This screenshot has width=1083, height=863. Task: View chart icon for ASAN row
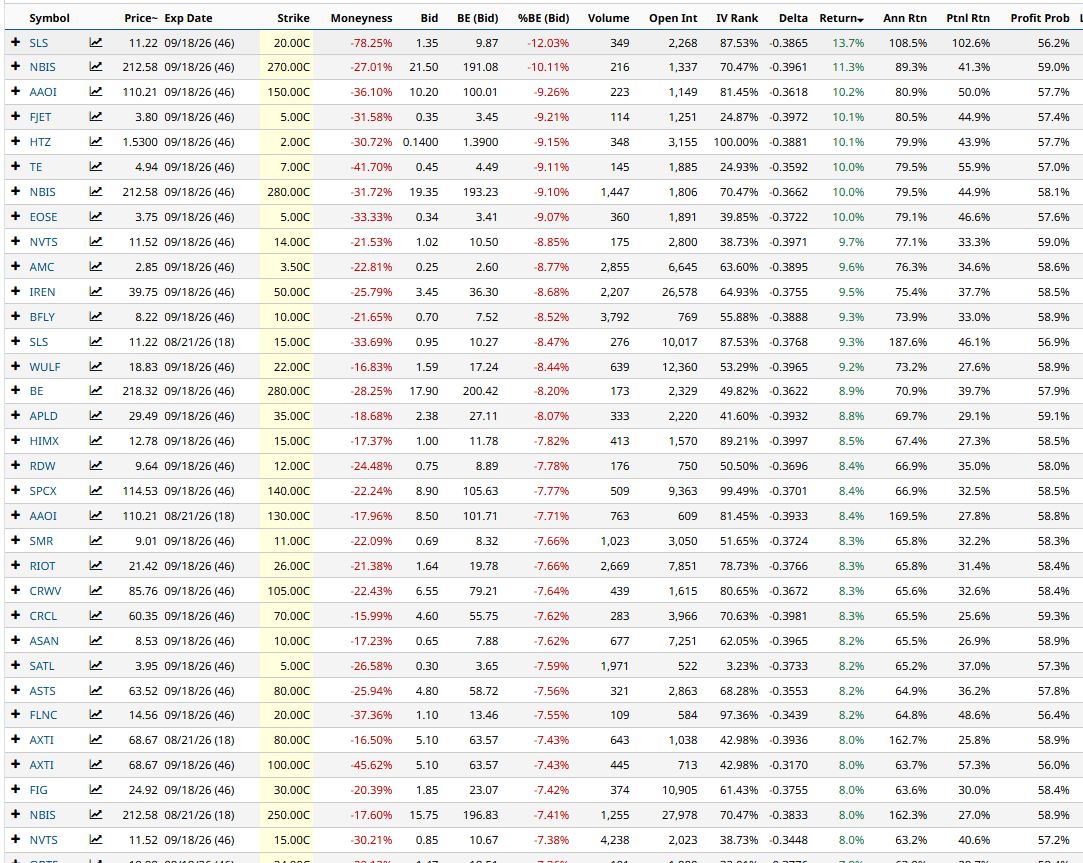tap(96, 641)
